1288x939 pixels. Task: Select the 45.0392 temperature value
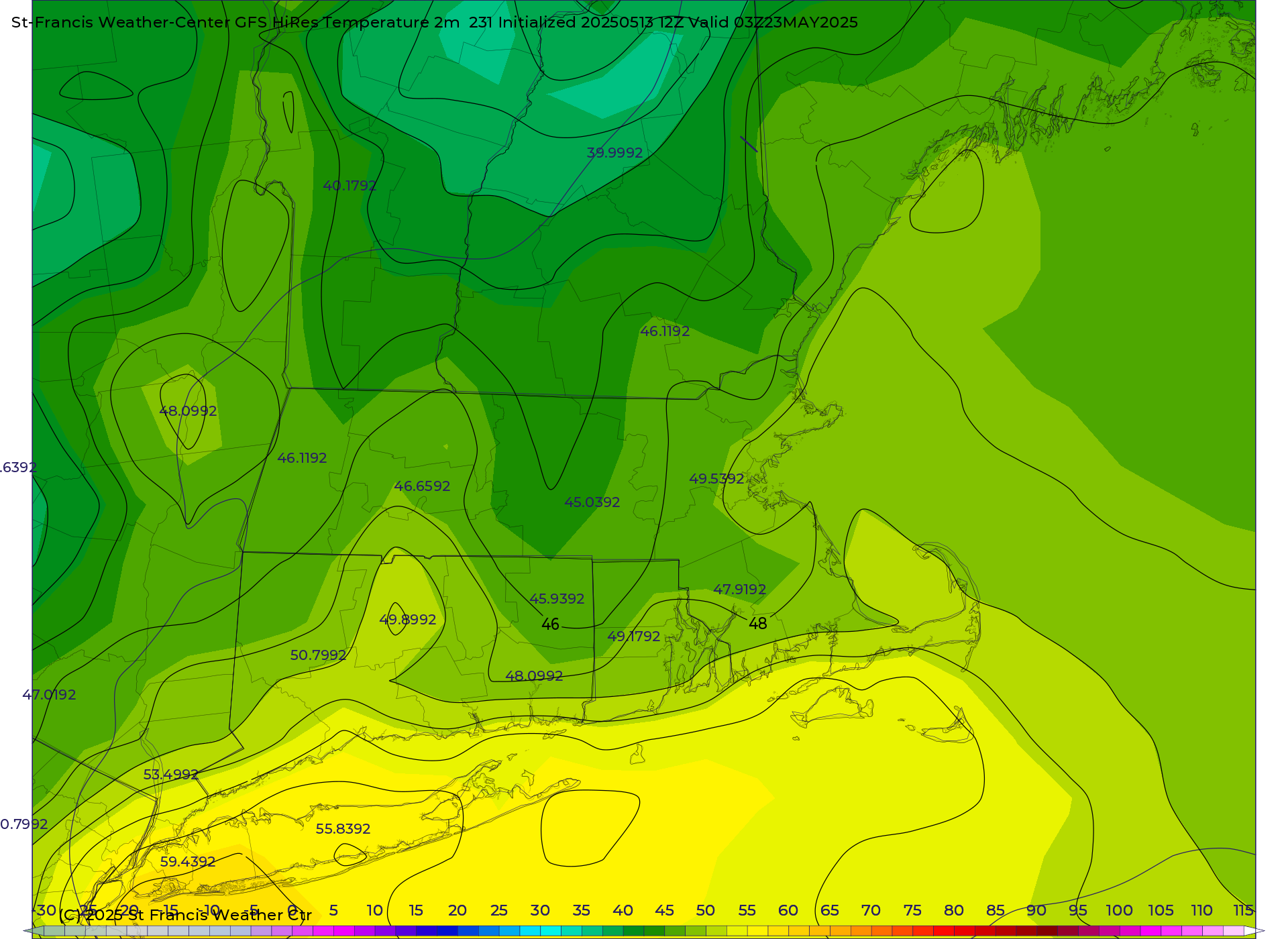coord(592,502)
